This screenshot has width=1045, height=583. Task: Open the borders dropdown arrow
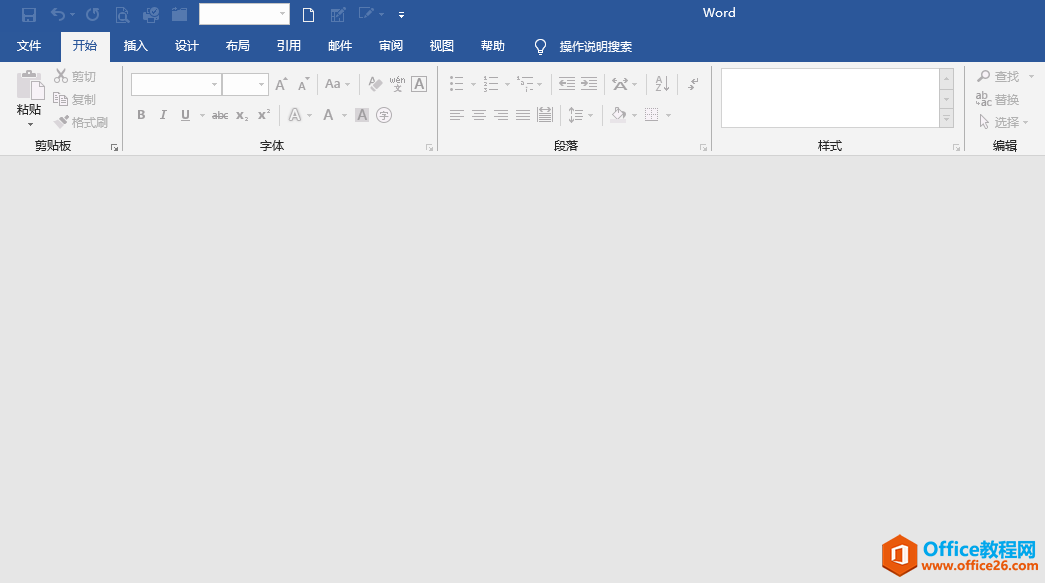(668, 115)
